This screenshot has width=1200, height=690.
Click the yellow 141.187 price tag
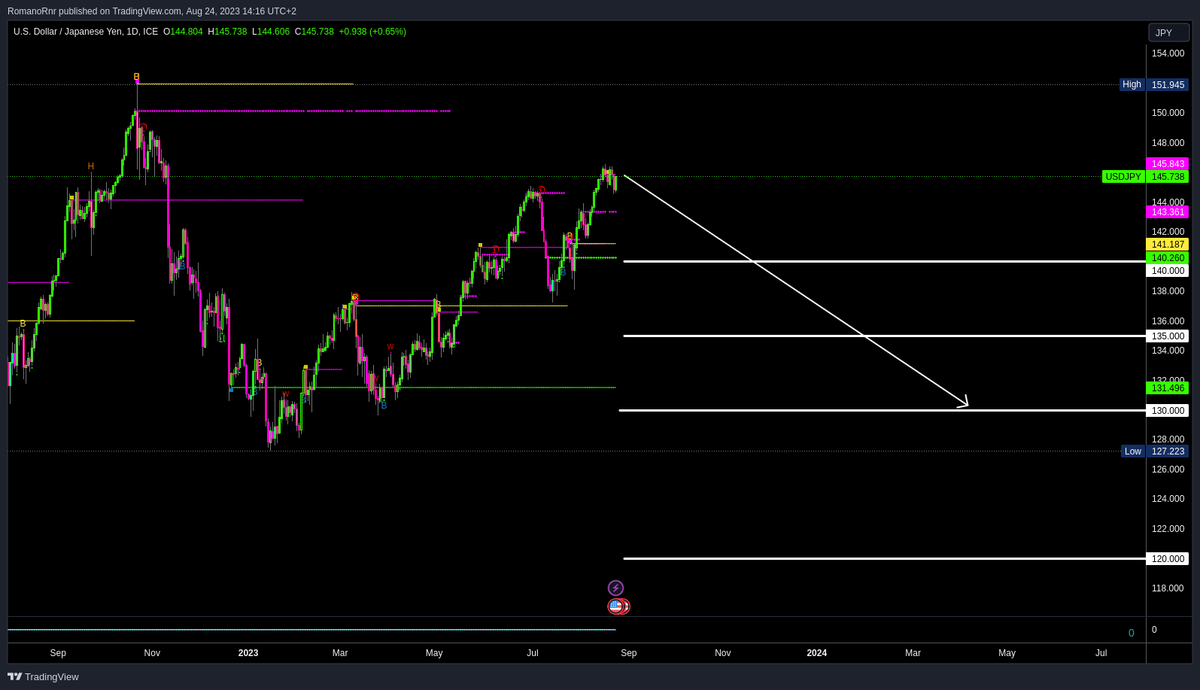(1166, 243)
